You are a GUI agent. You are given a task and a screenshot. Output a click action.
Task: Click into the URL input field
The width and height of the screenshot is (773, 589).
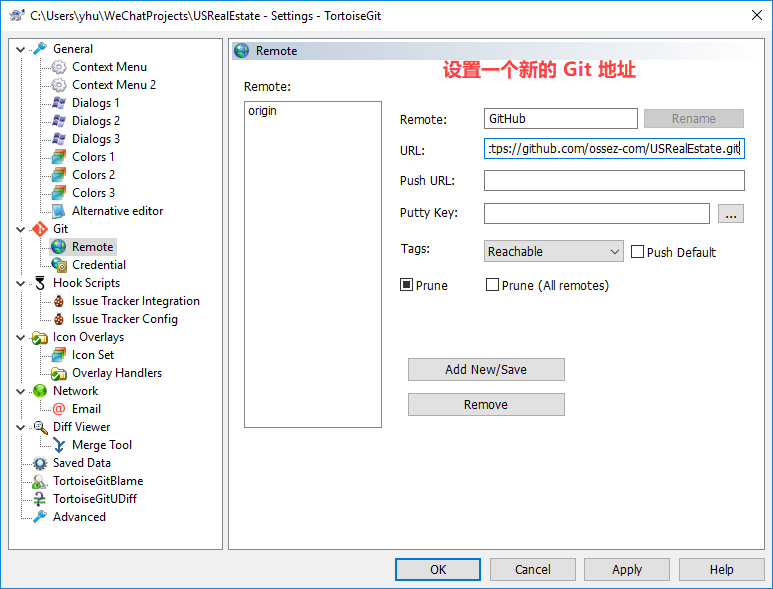coord(614,149)
